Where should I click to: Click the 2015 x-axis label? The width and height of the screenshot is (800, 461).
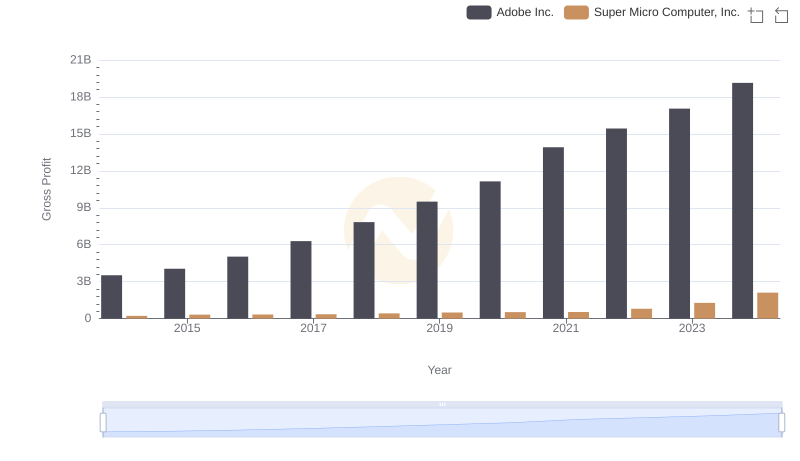pos(187,328)
